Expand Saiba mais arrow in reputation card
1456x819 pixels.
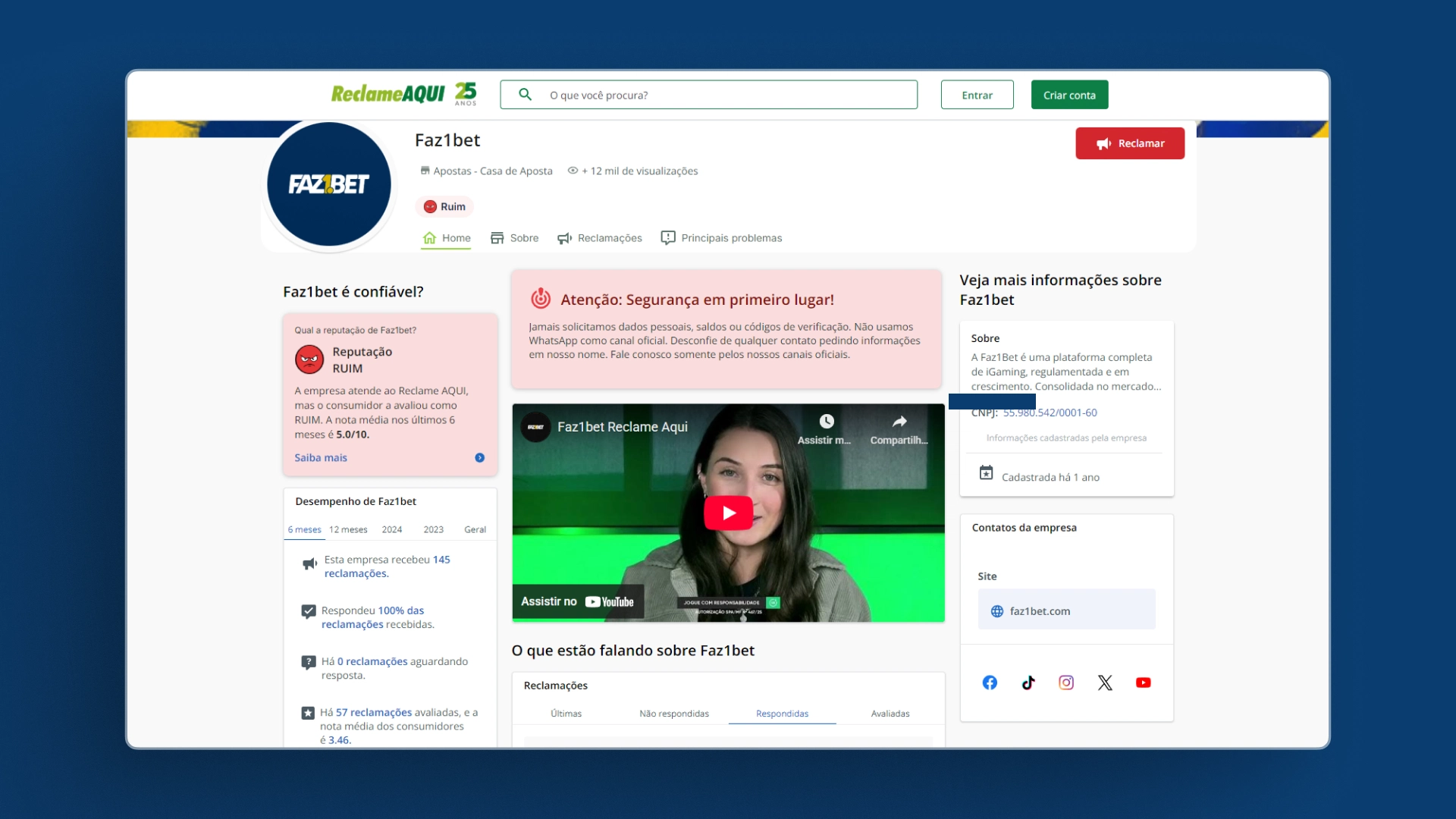[479, 458]
